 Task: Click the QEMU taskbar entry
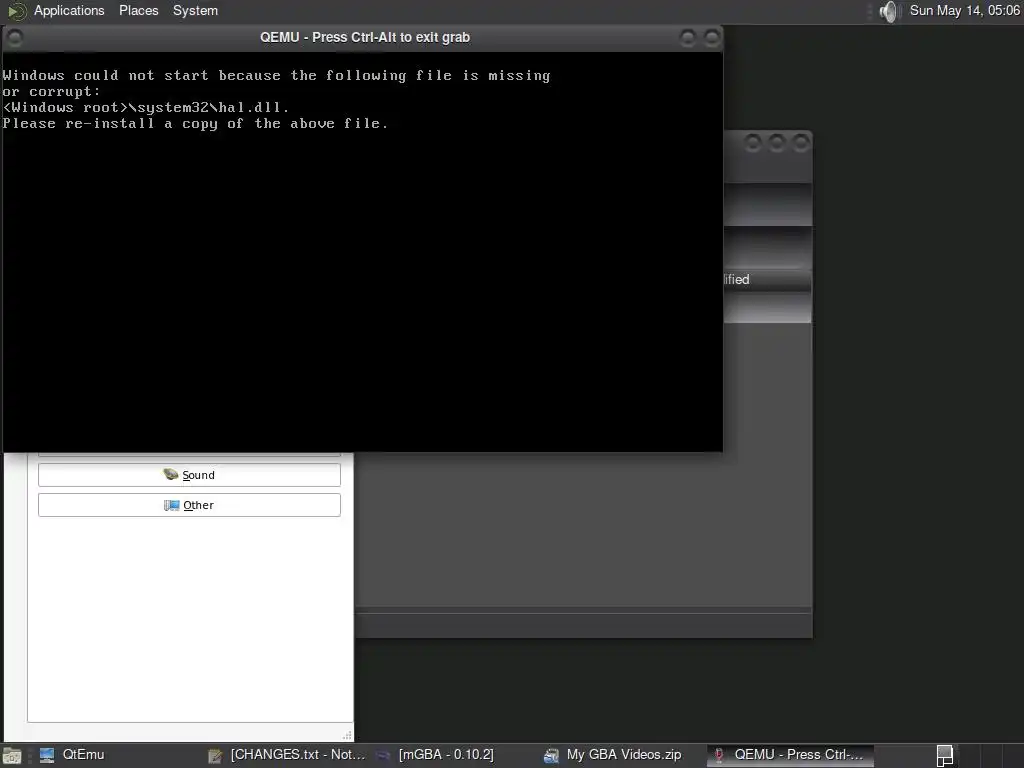(x=790, y=755)
